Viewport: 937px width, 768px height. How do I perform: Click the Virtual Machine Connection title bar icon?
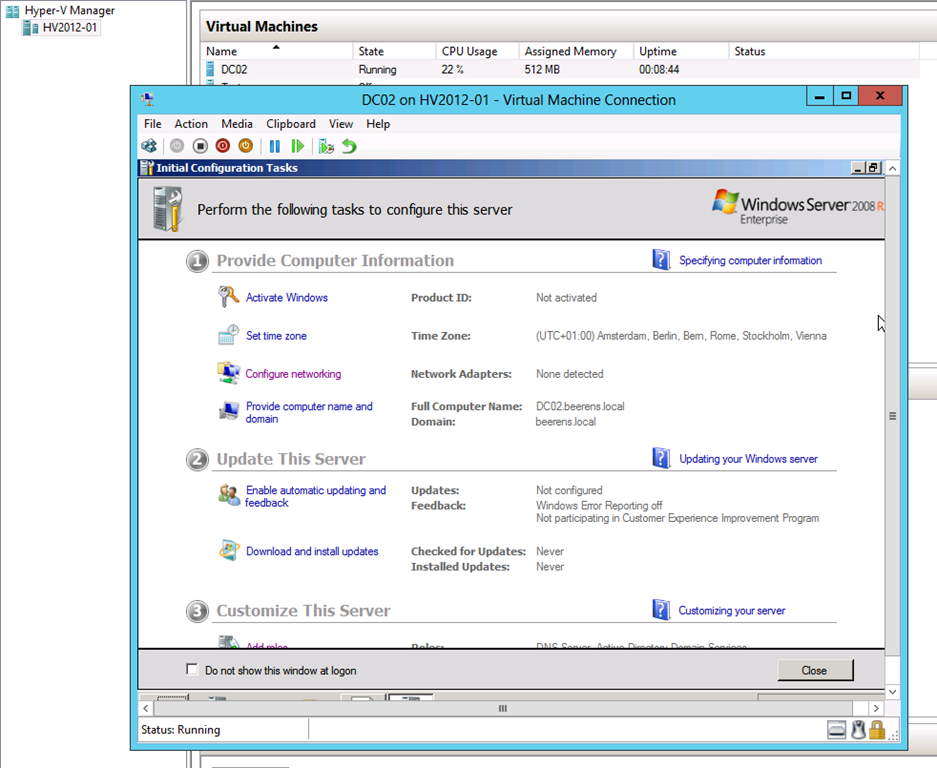147,99
